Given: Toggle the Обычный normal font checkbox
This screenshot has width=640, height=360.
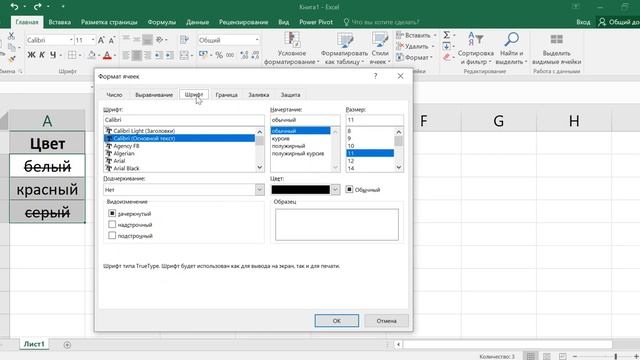Looking at the screenshot, I should point(349,189).
